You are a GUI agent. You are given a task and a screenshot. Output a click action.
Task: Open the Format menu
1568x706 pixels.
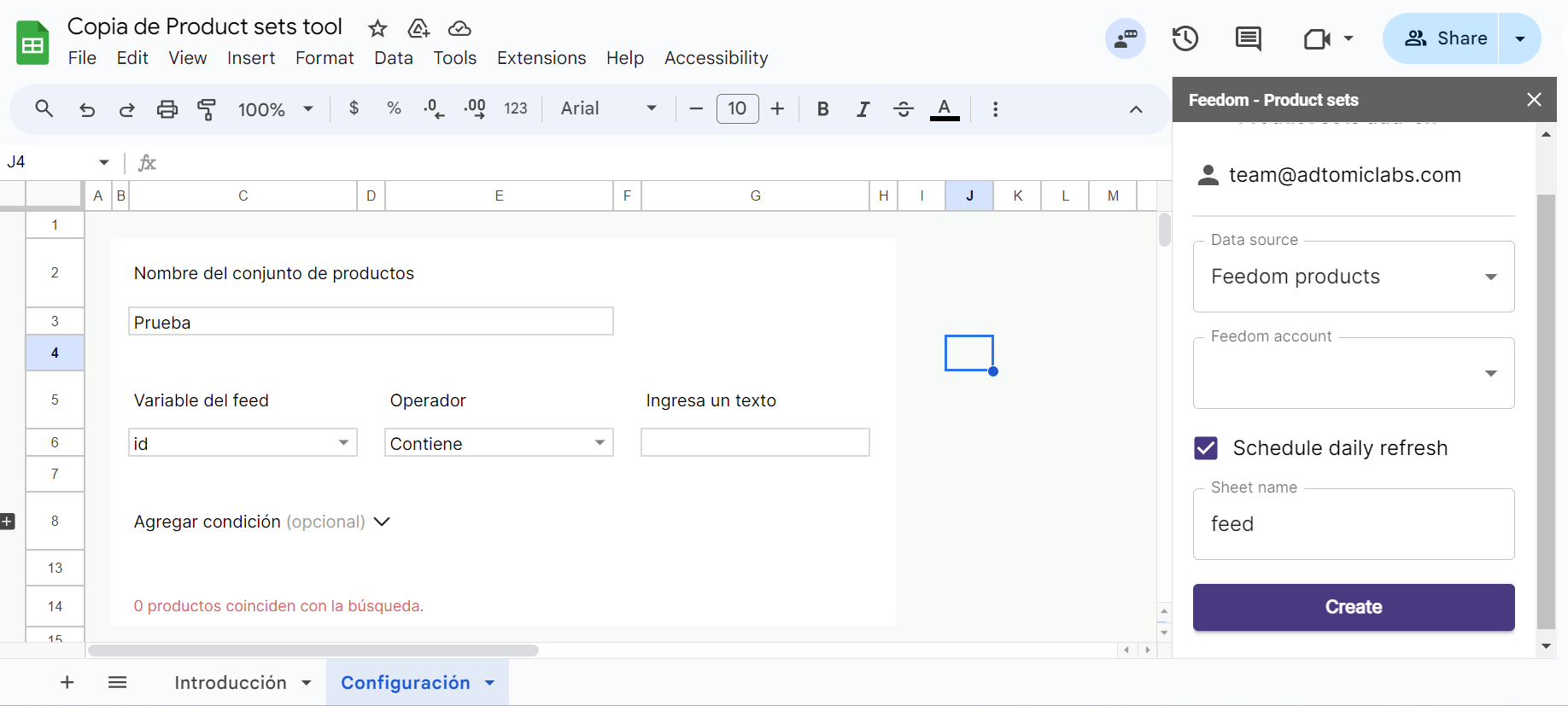tap(325, 58)
